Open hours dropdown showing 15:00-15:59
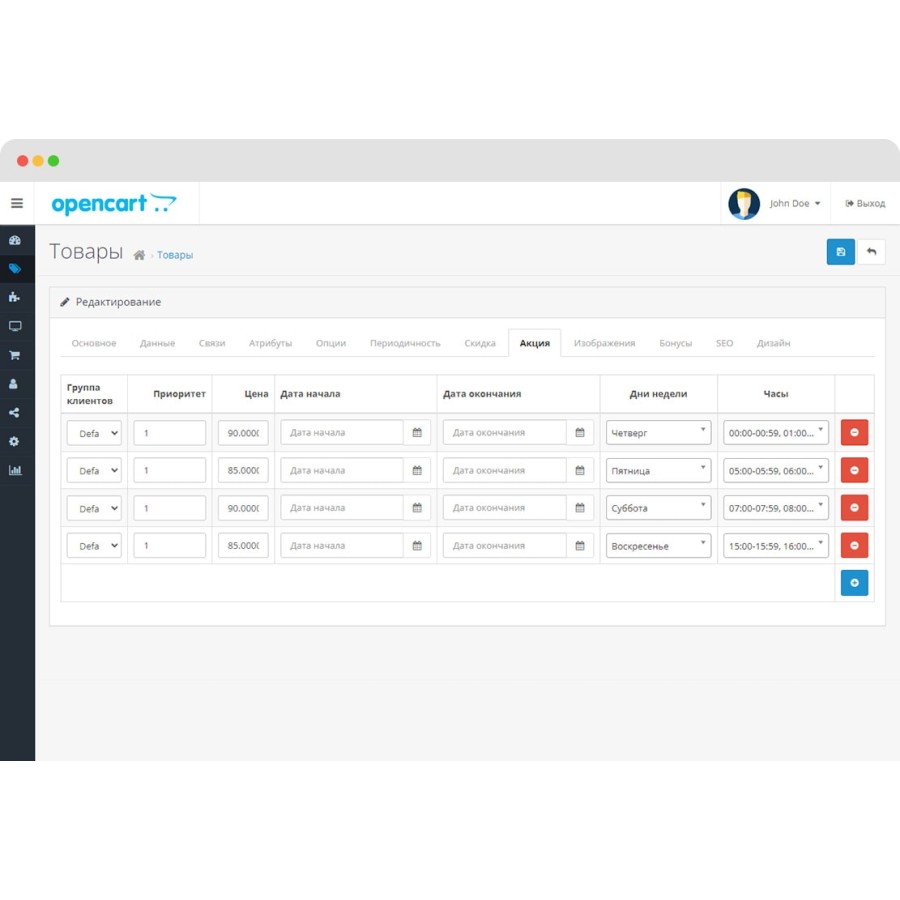 (775, 545)
